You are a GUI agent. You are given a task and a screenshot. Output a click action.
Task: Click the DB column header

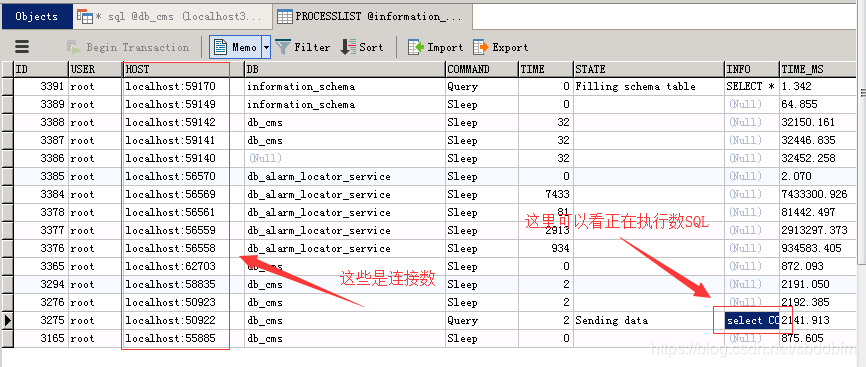345,69
